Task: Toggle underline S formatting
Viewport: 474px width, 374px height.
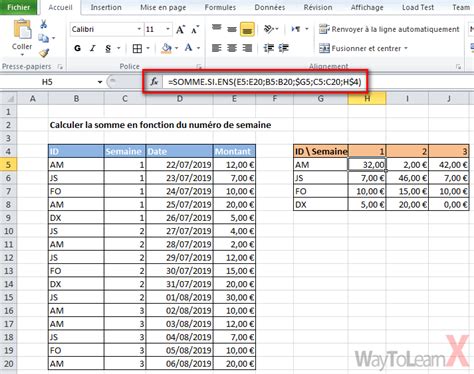Action: pyautogui.click(x=108, y=48)
